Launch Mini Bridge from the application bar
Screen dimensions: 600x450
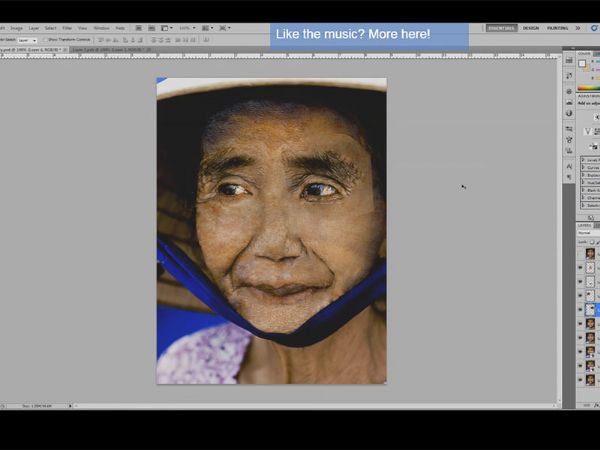point(152,28)
